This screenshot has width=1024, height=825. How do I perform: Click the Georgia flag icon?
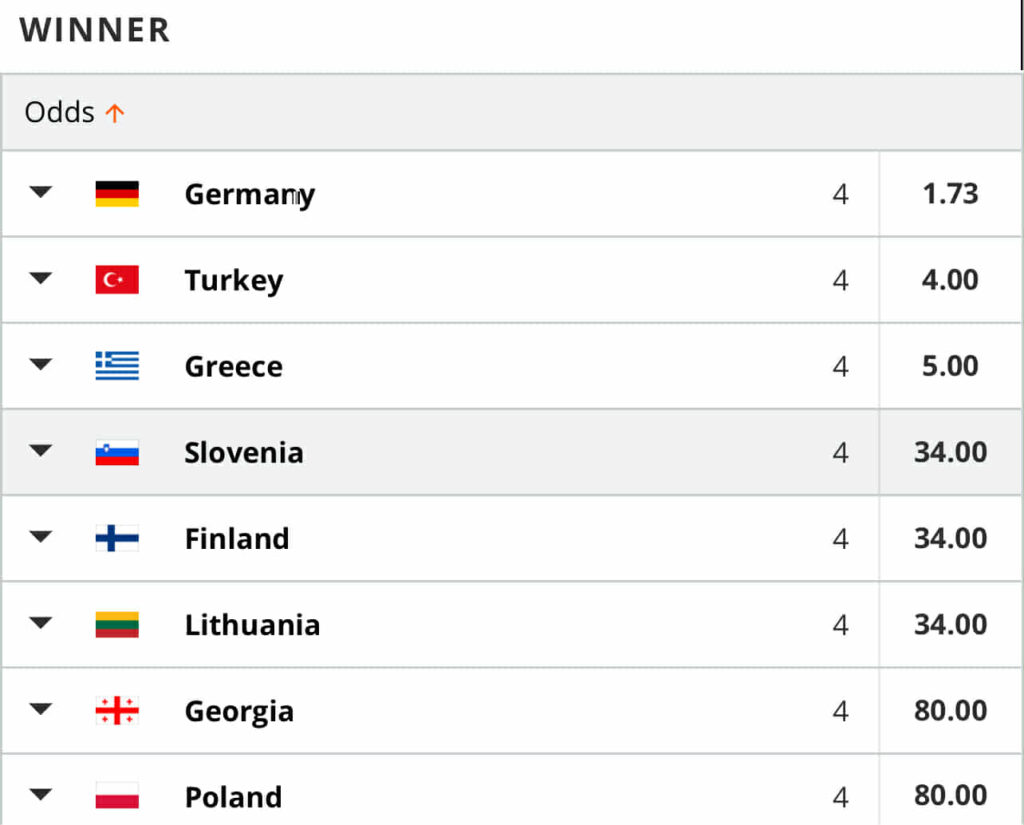(117, 711)
